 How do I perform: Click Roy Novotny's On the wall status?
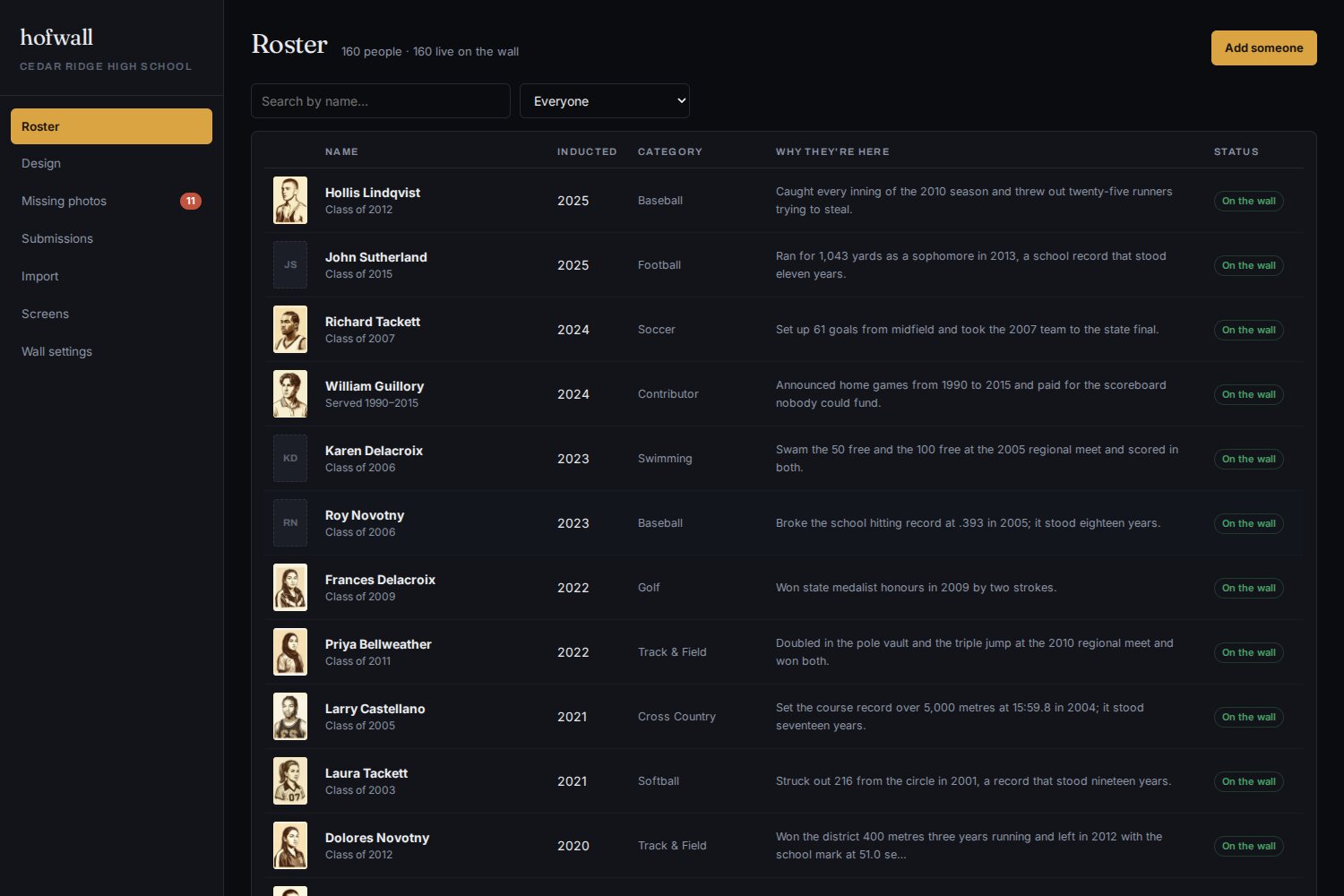(1249, 523)
